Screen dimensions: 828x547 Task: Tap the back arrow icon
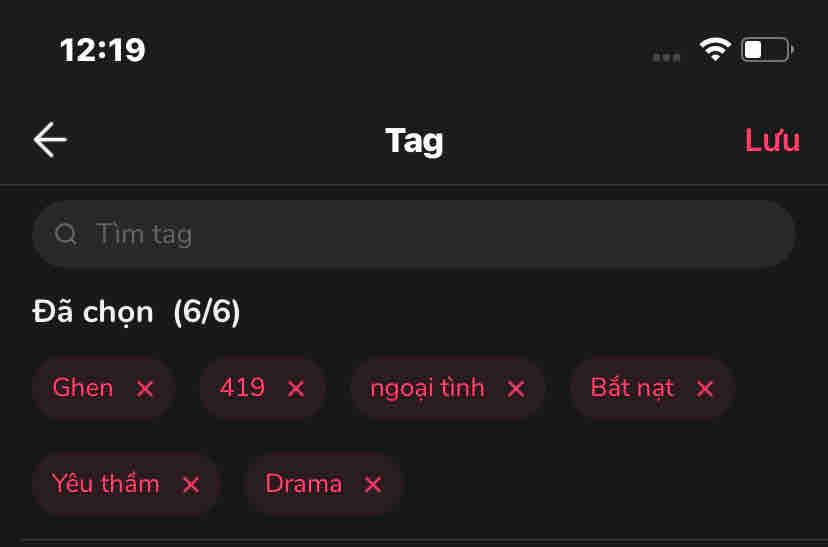[x=50, y=140]
